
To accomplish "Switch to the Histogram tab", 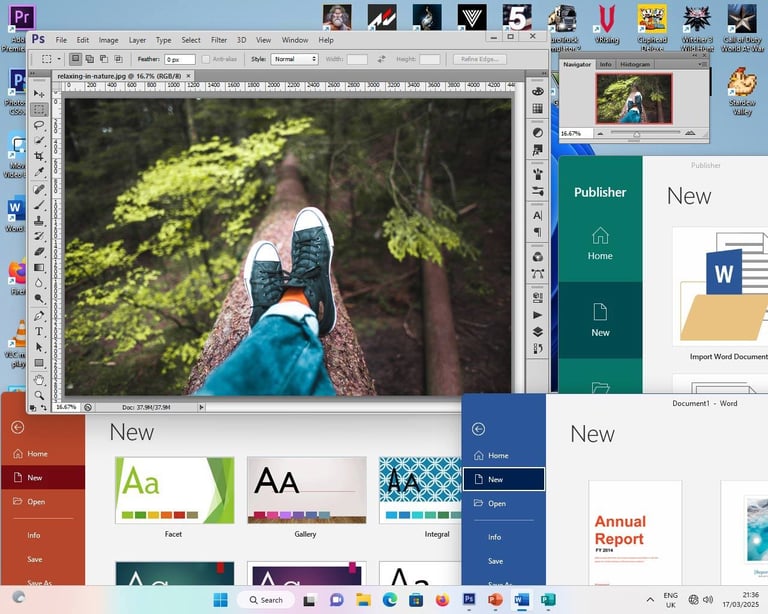I will click(635, 64).
